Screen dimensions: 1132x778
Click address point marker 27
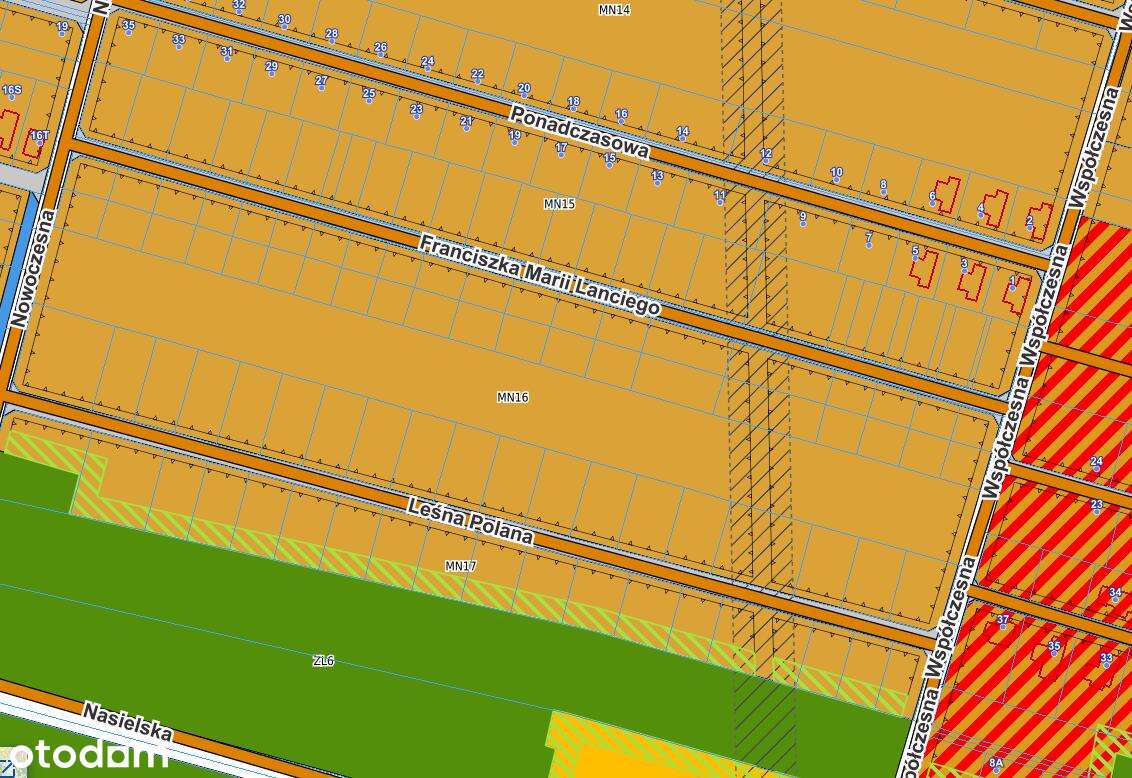(321, 82)
